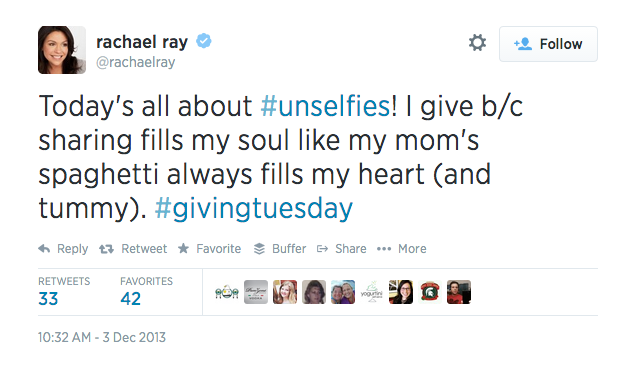The width and height of the screenshot is (637, 380).
Task: Open the @rachaelray handle link
Action: click(136, 62)
